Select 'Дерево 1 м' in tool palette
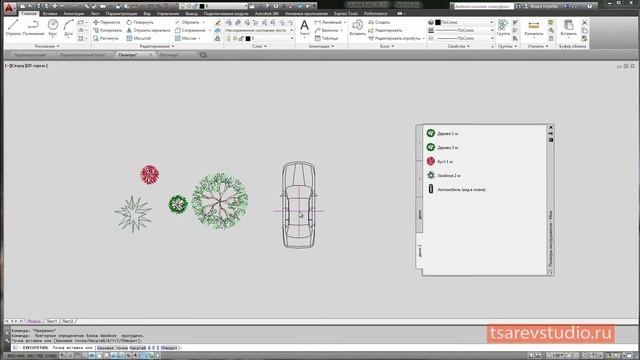640x360 pixels. (442, 133)
